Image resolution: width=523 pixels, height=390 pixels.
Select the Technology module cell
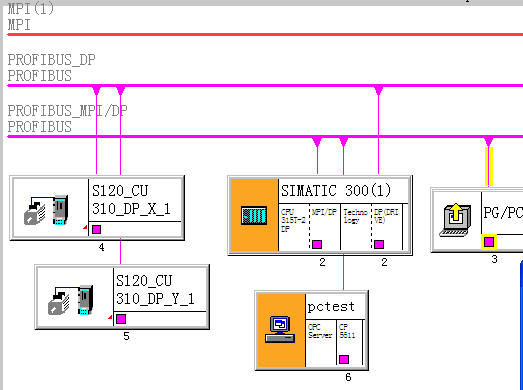pos(356,227)
